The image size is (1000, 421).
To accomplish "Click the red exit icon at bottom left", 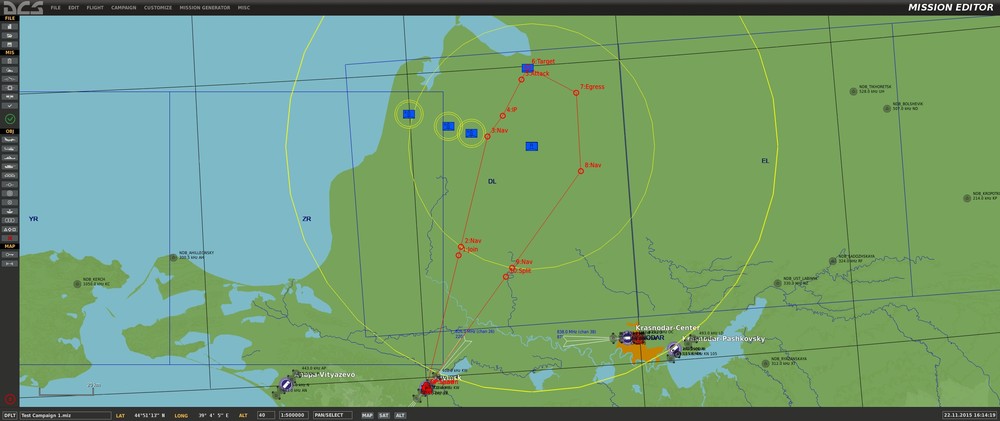I will [10, 399].
